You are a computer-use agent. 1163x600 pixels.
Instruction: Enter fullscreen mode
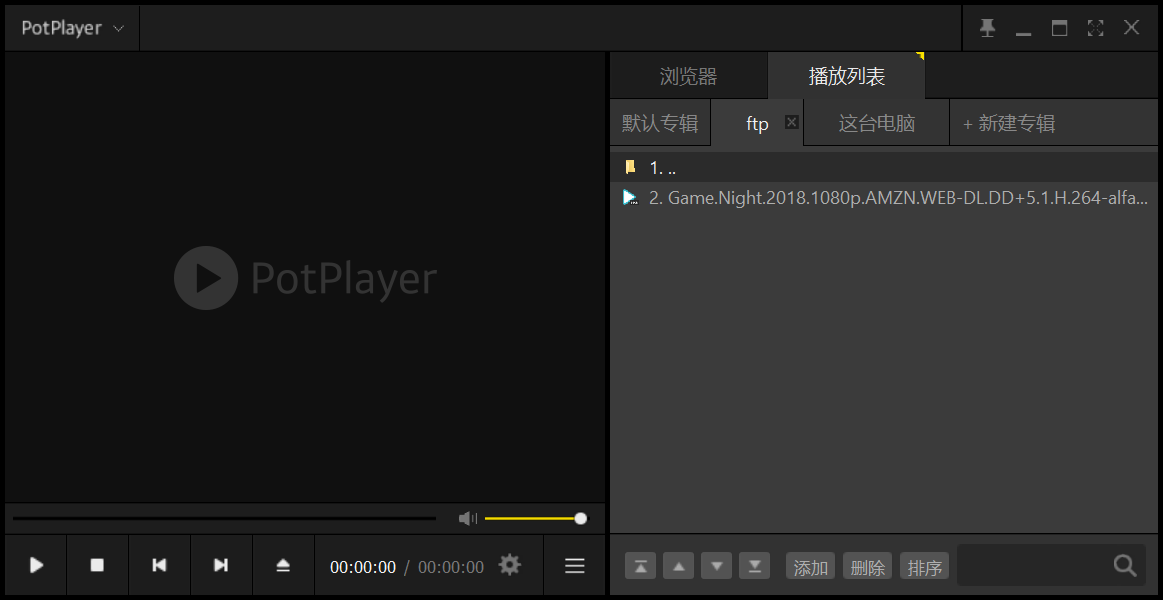click(1096, 28)
